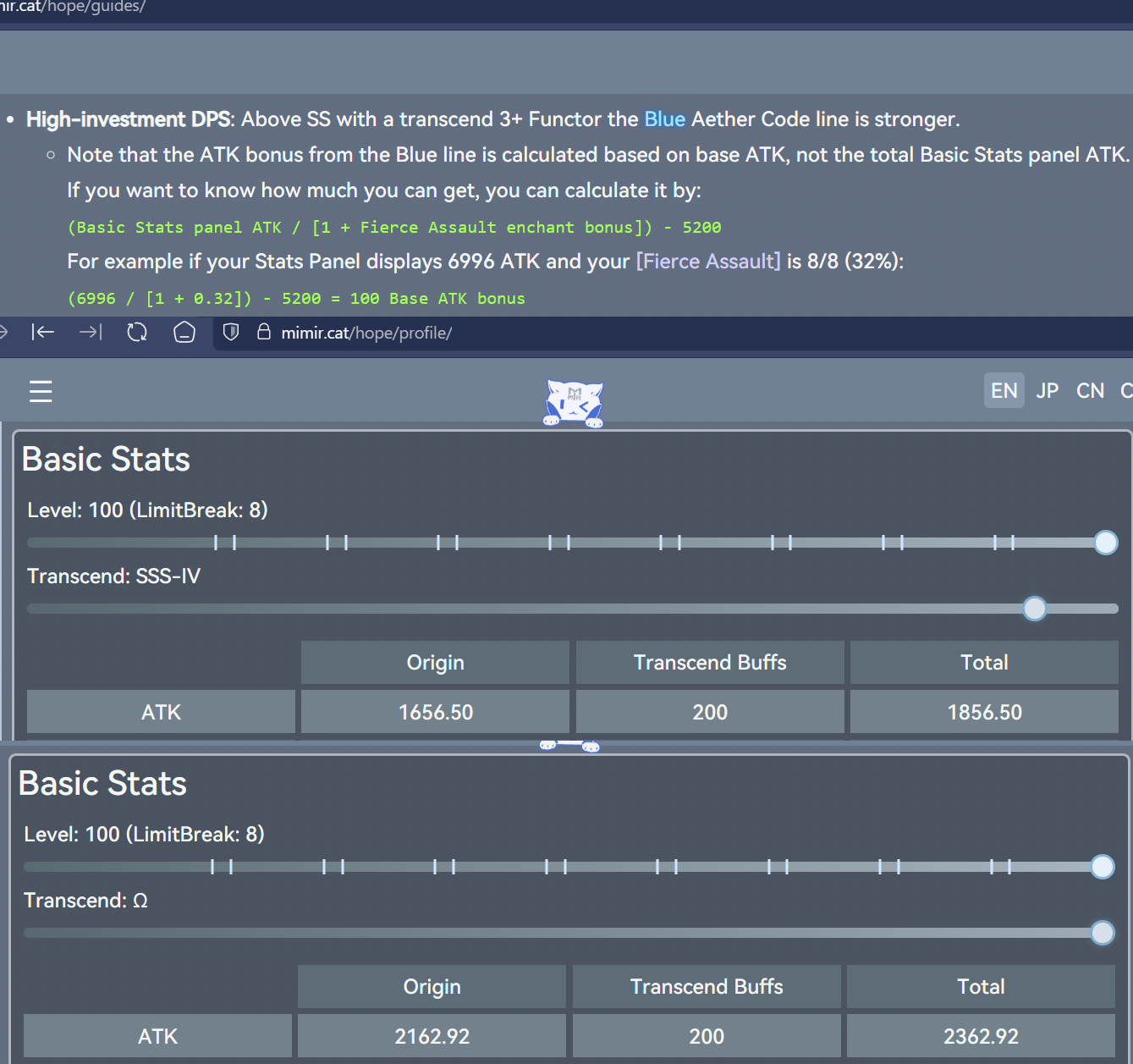Screen dimensions: 1133x1064
Task: Switch site language to CN
Action: [x=1090, y=390]
